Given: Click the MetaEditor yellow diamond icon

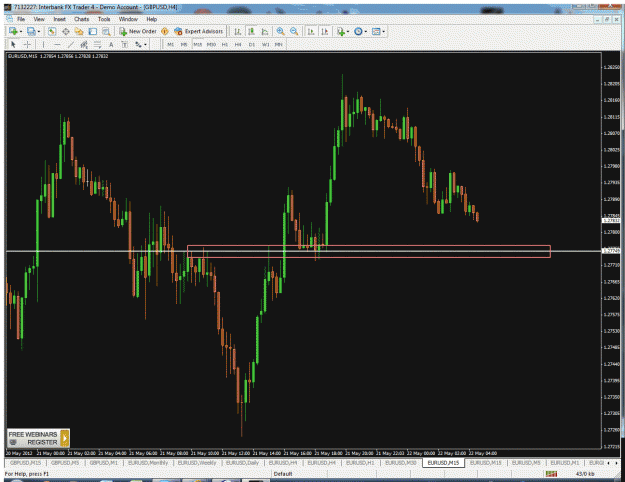Looking at the screenshot, I should 165,31.
